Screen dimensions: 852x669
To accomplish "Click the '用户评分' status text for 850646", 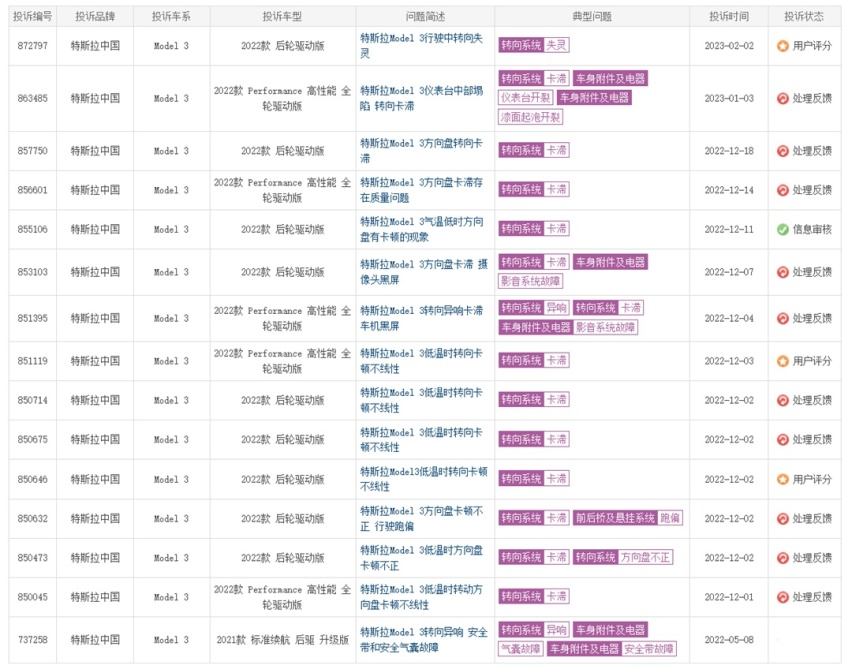I will click(x=812, y=479).
